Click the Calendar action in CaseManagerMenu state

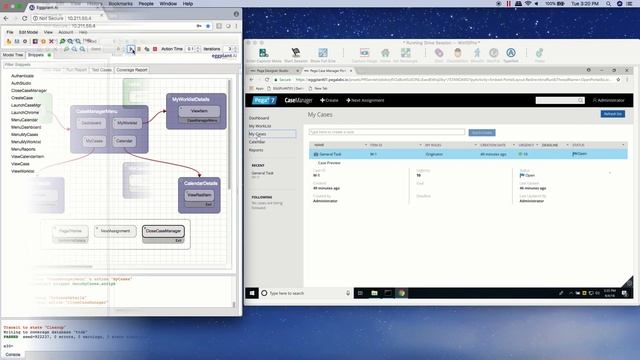click(124, 141)
